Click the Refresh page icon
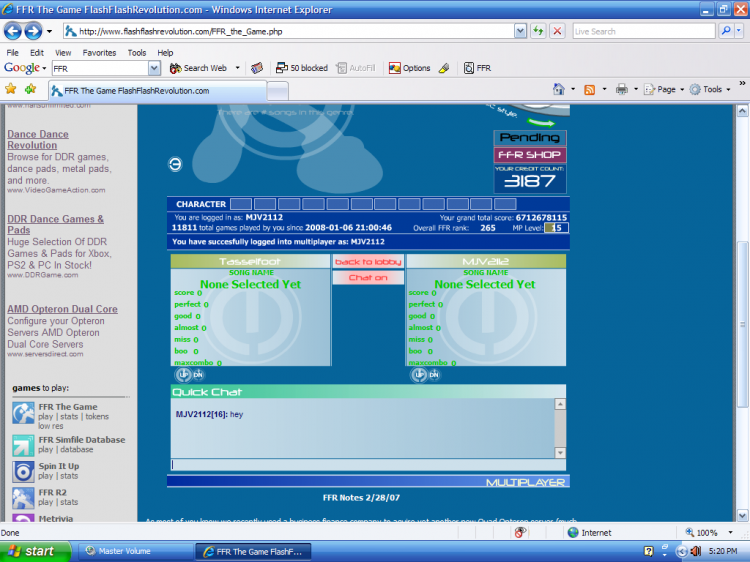 tap(539, 31)
